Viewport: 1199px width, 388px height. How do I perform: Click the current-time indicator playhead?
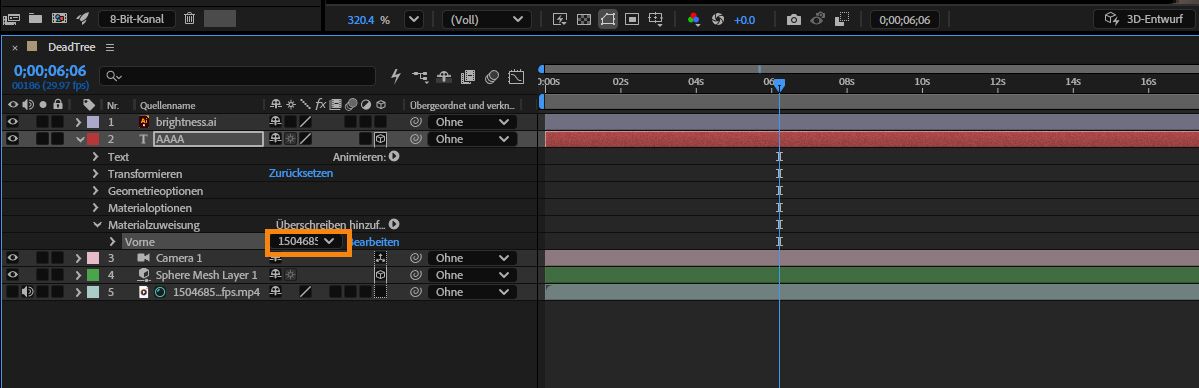779,86
